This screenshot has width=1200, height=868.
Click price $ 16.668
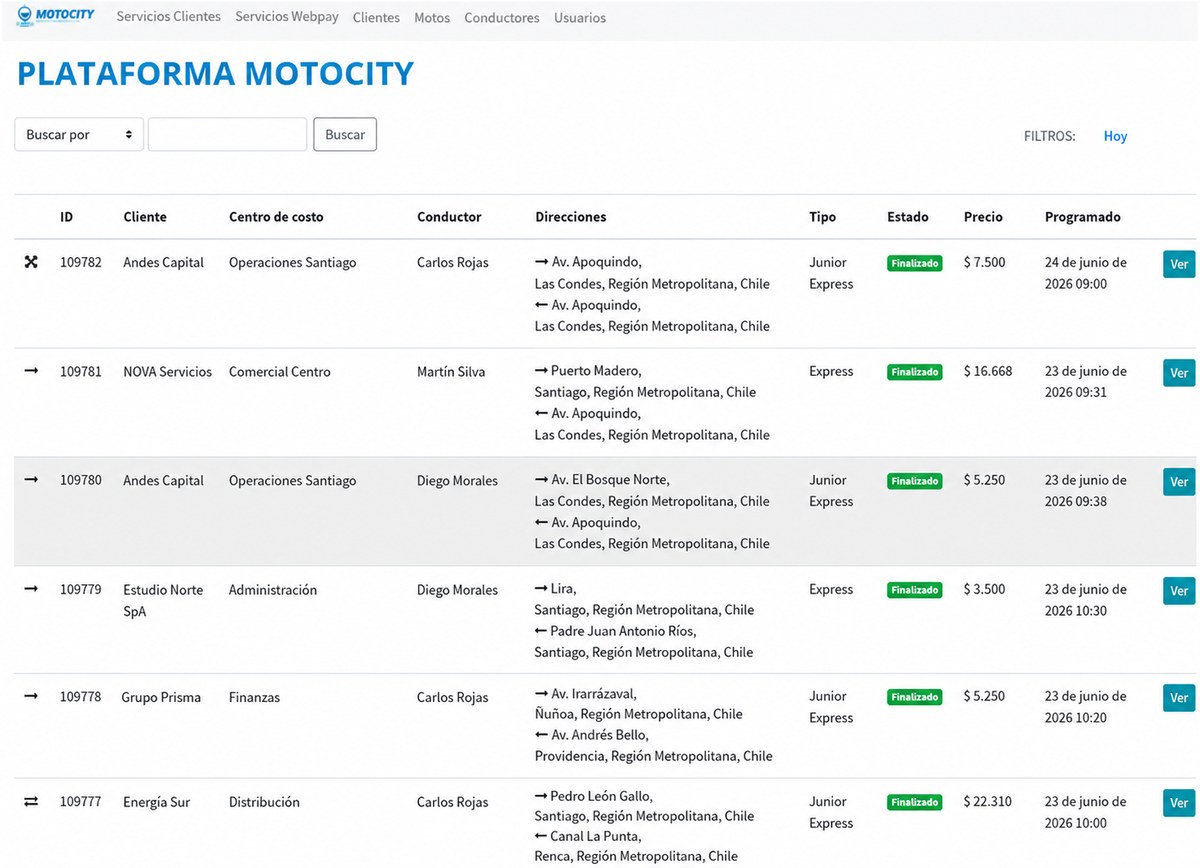[x=988, y=371]
